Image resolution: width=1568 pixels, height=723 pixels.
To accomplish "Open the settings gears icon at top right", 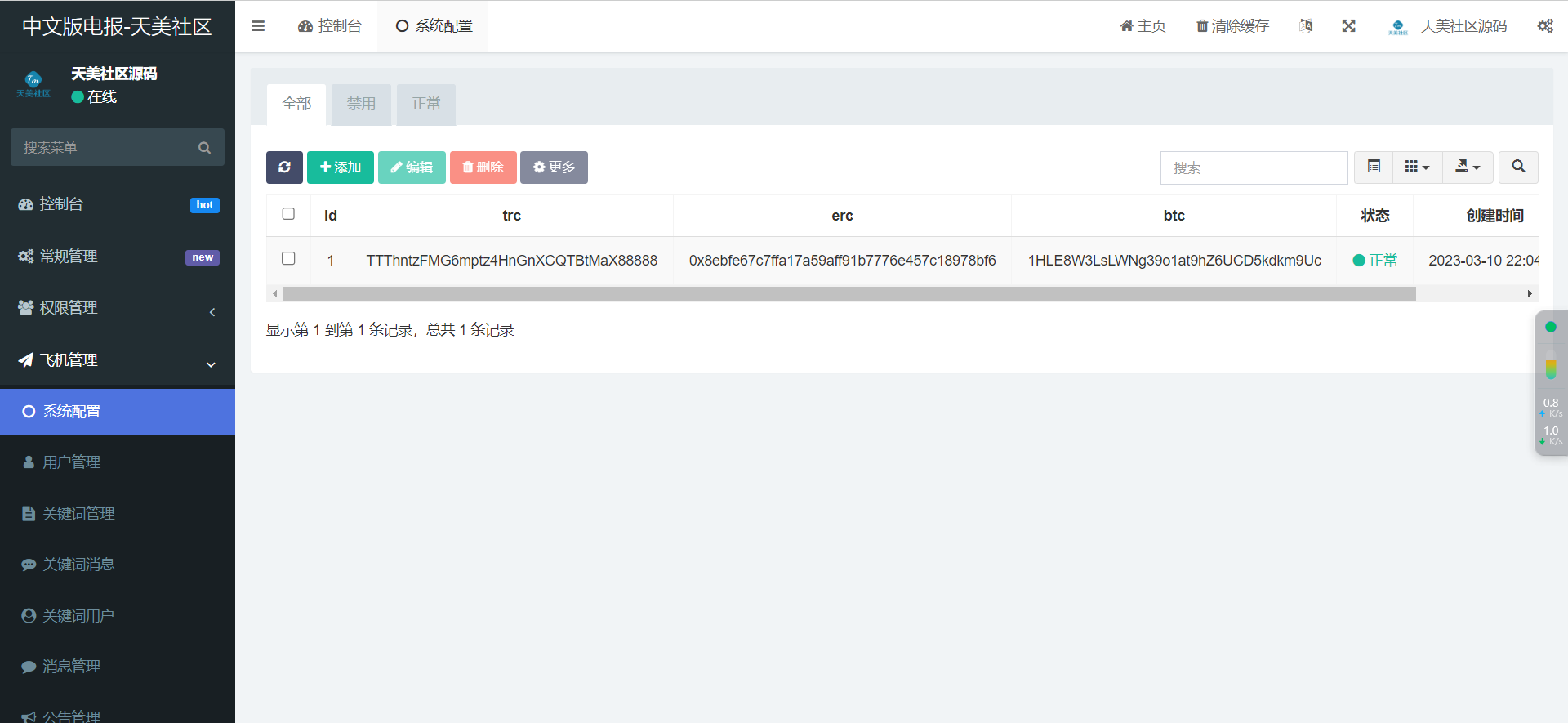I will coord(1545,26).
